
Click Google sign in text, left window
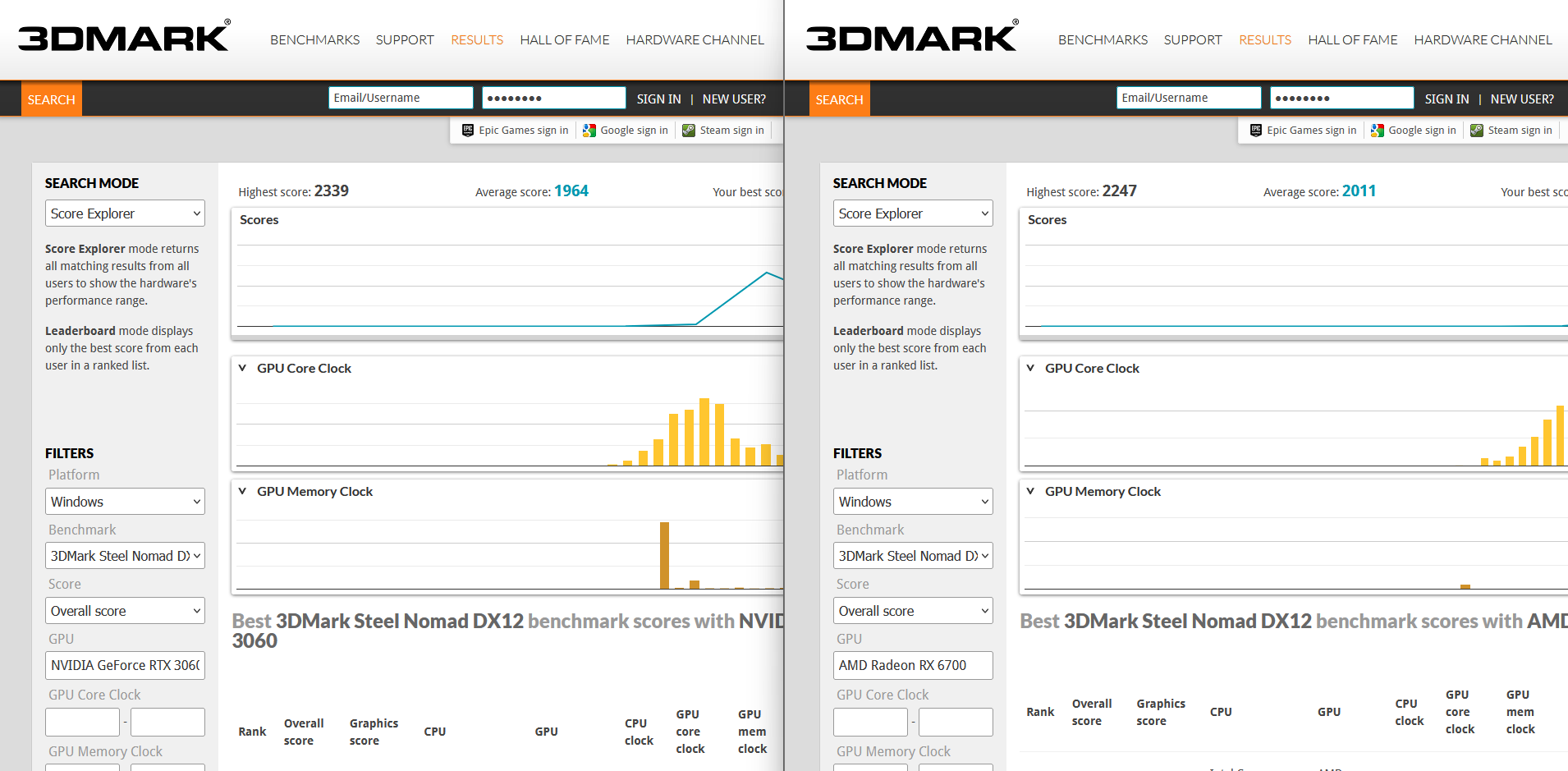(635, 130)
